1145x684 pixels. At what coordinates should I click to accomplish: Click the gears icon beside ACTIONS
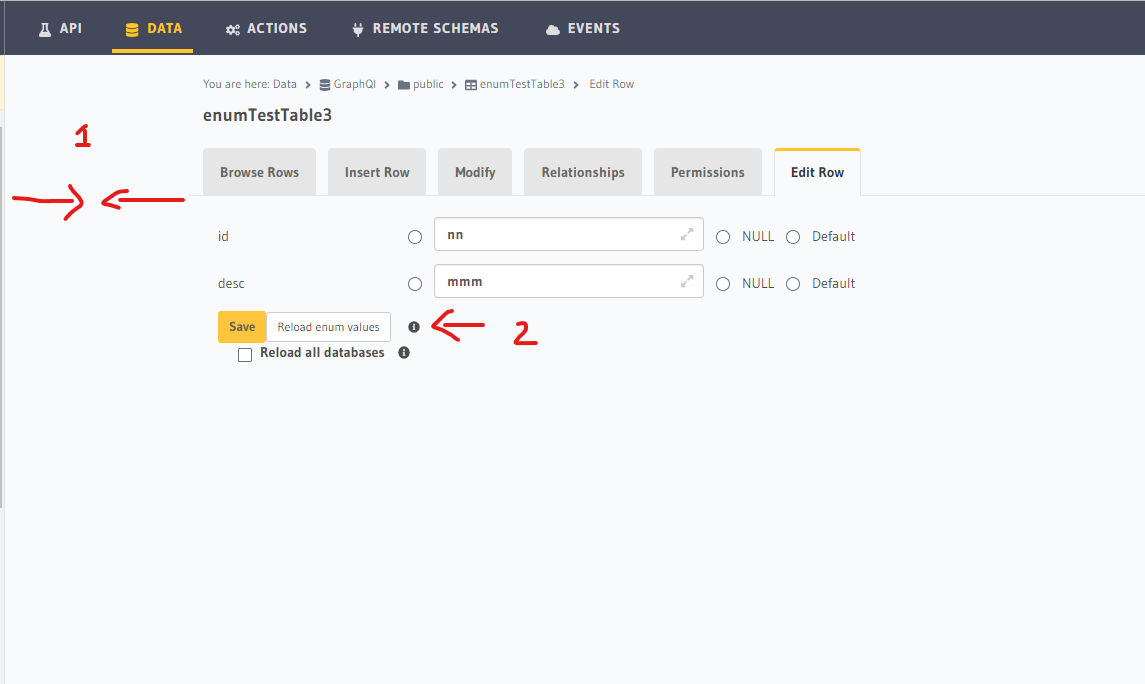point(233,29)
